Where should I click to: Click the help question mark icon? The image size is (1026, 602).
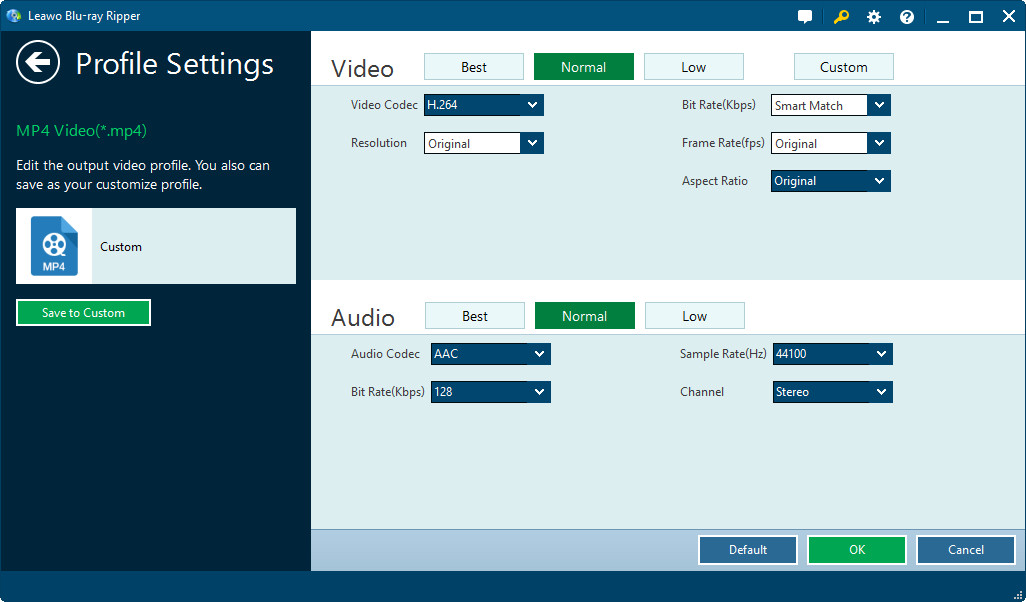907,17
